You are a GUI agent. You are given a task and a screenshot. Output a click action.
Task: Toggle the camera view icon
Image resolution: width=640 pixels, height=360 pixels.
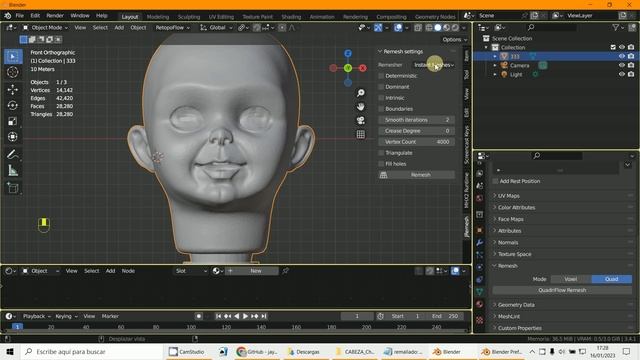pyautogui.click(x=360, y=120)
